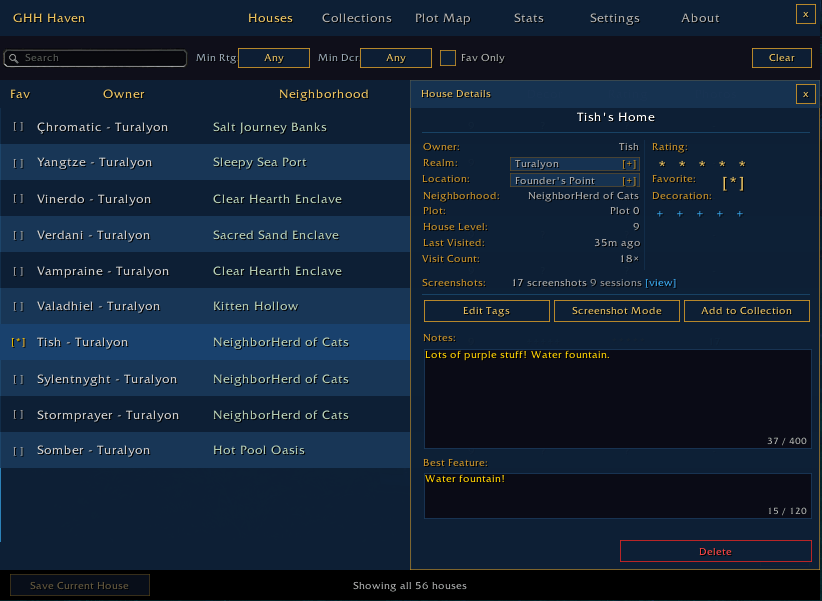Click the Clear filters button

[782, 58]
